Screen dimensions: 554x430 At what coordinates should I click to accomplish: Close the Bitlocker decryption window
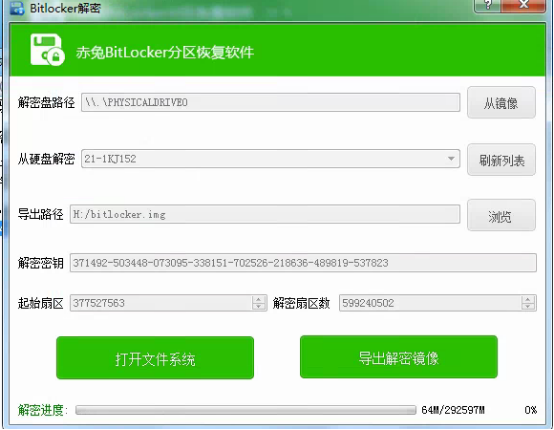click(x=524, y=5)
